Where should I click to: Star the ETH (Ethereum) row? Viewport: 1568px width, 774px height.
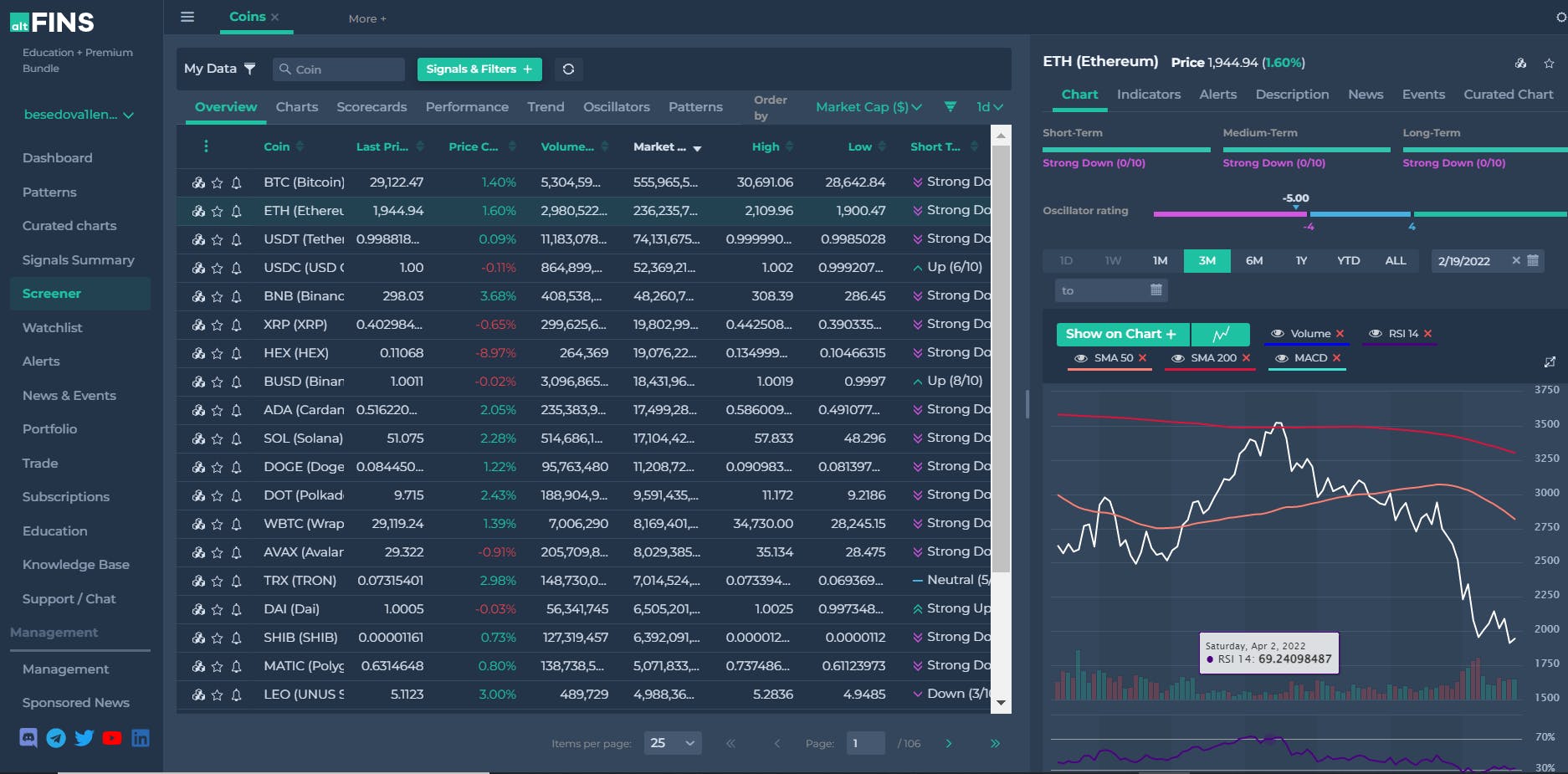[x=218, y=211]
